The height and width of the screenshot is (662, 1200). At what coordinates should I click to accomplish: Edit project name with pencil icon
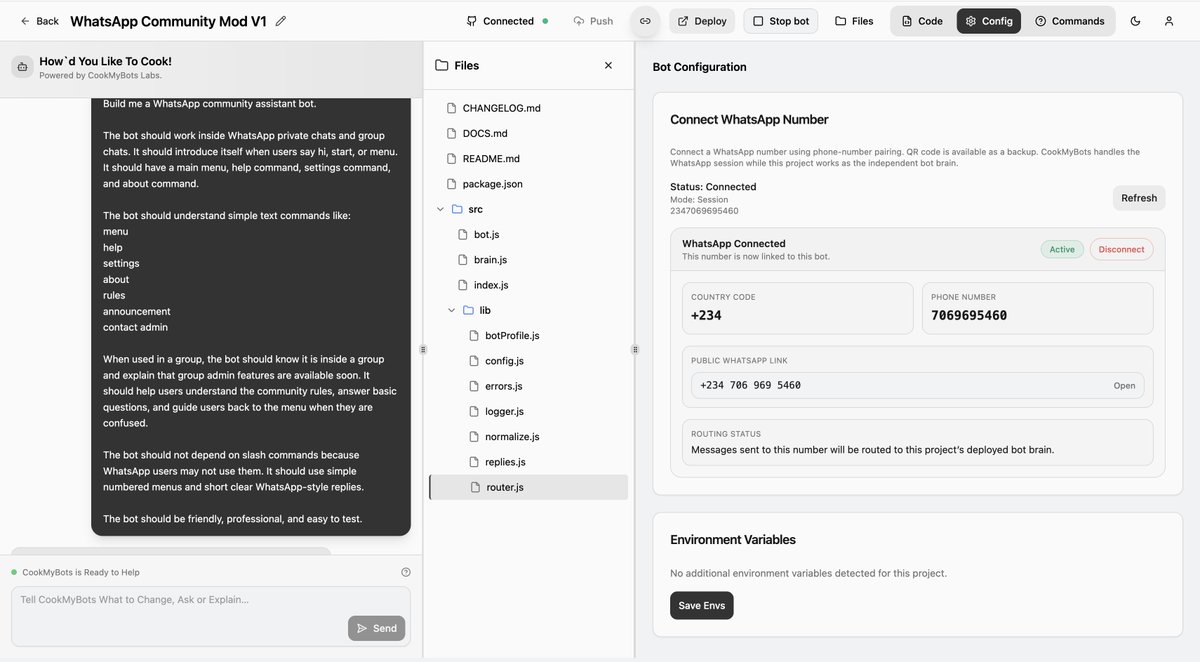(x=280, y=21)
